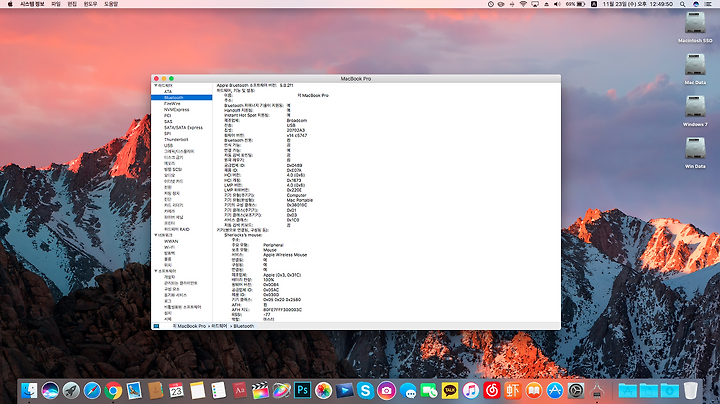The image size is (720, 404).
Task: Select the Mac Data drive icon on desktop
Action: (695, 65)
